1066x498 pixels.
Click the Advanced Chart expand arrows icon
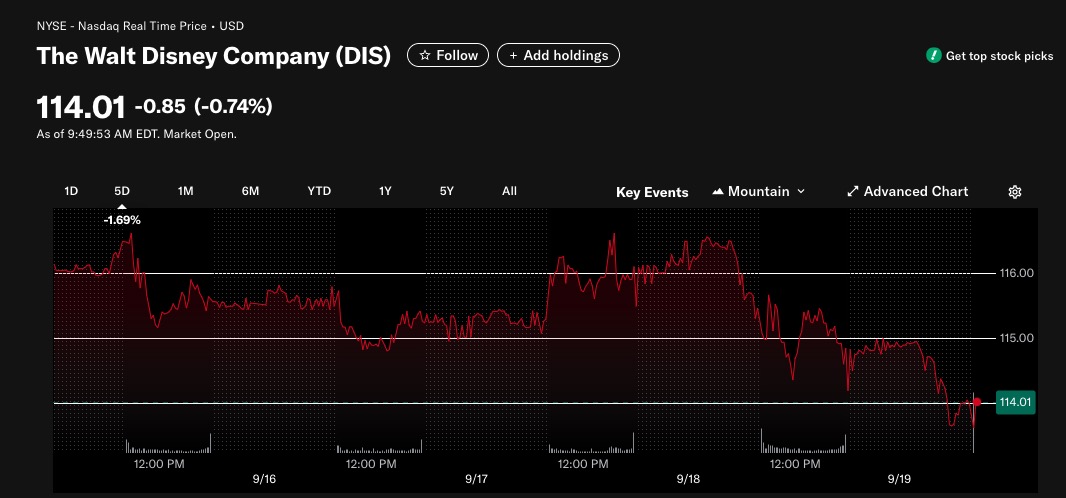pyautogui.click(x=853, y=192)
